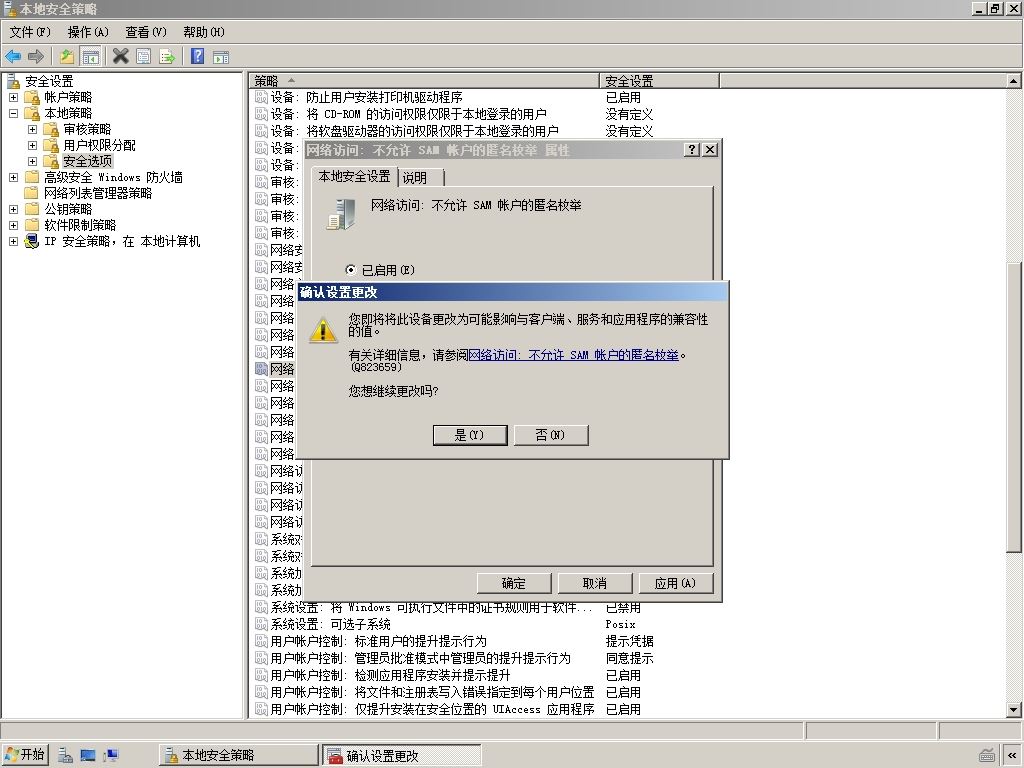Click 取消 in properties dialog
1024x768 pixels.
tap(595, 583)
